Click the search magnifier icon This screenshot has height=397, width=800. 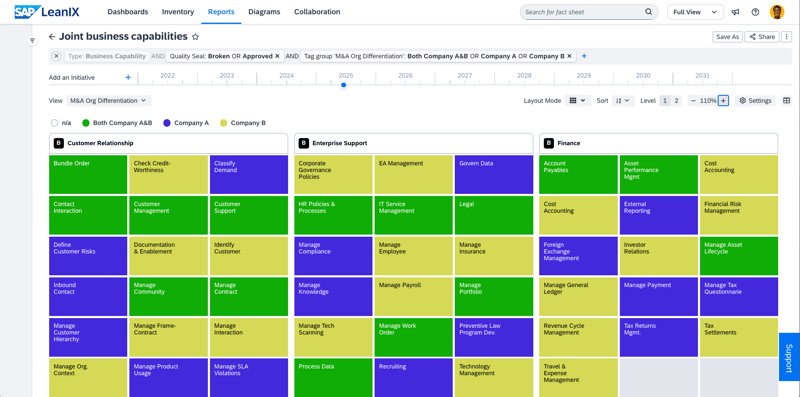click(x=648, y=12)
